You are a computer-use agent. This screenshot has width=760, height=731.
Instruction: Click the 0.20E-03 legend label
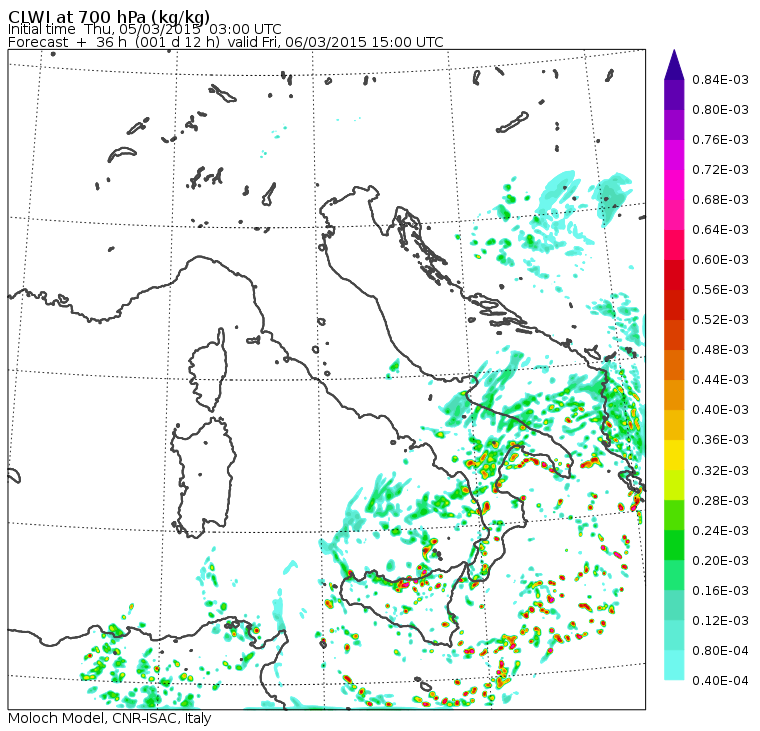click(720, 561)
